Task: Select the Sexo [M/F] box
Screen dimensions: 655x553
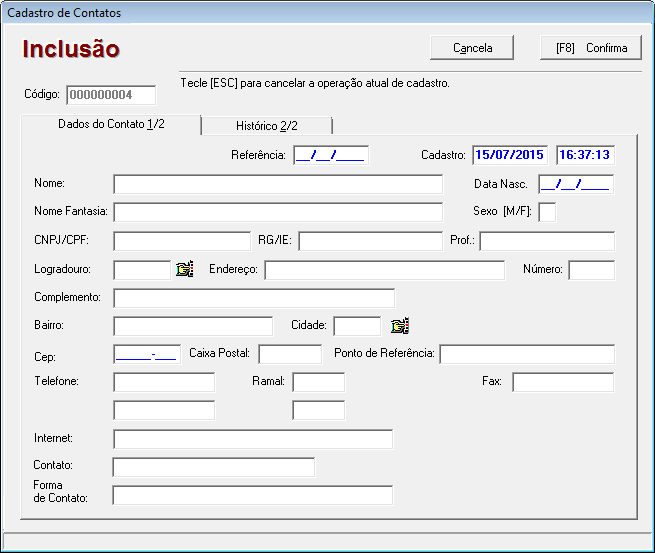Action: point(547,212)
